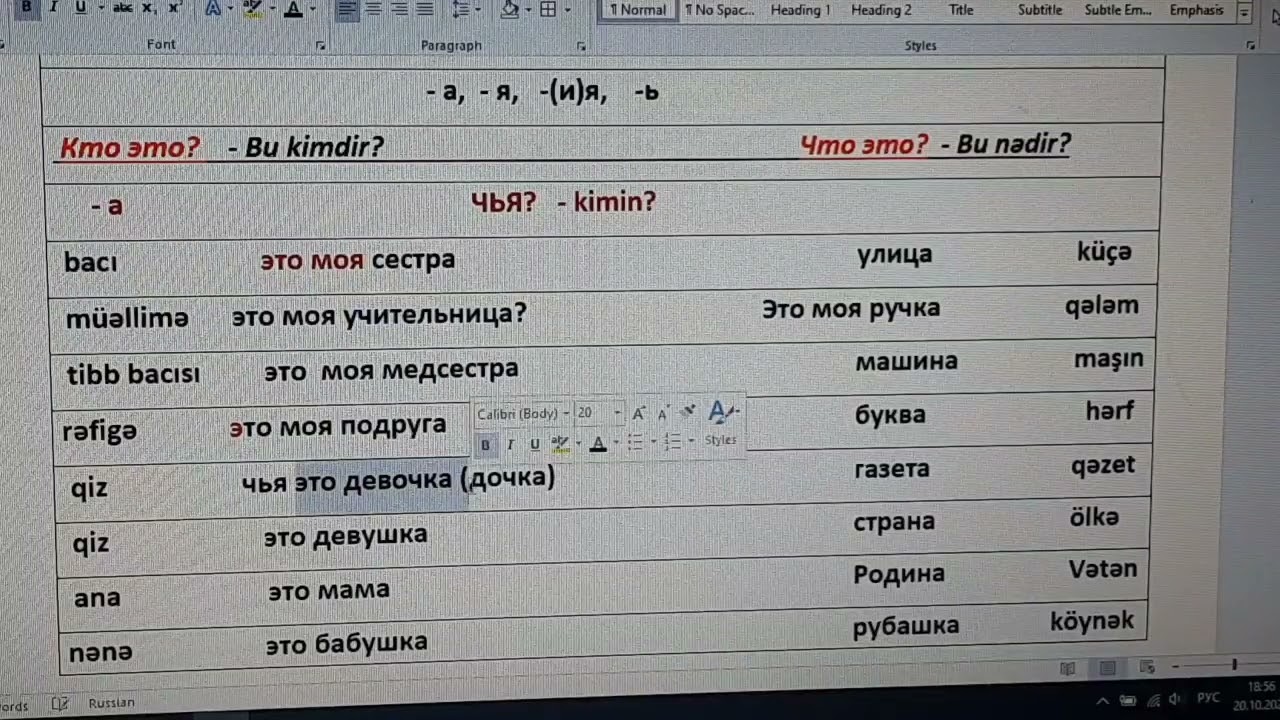The image size is (1280, 720).
Task: Open Styles pane launcher
Action: 1250,46
